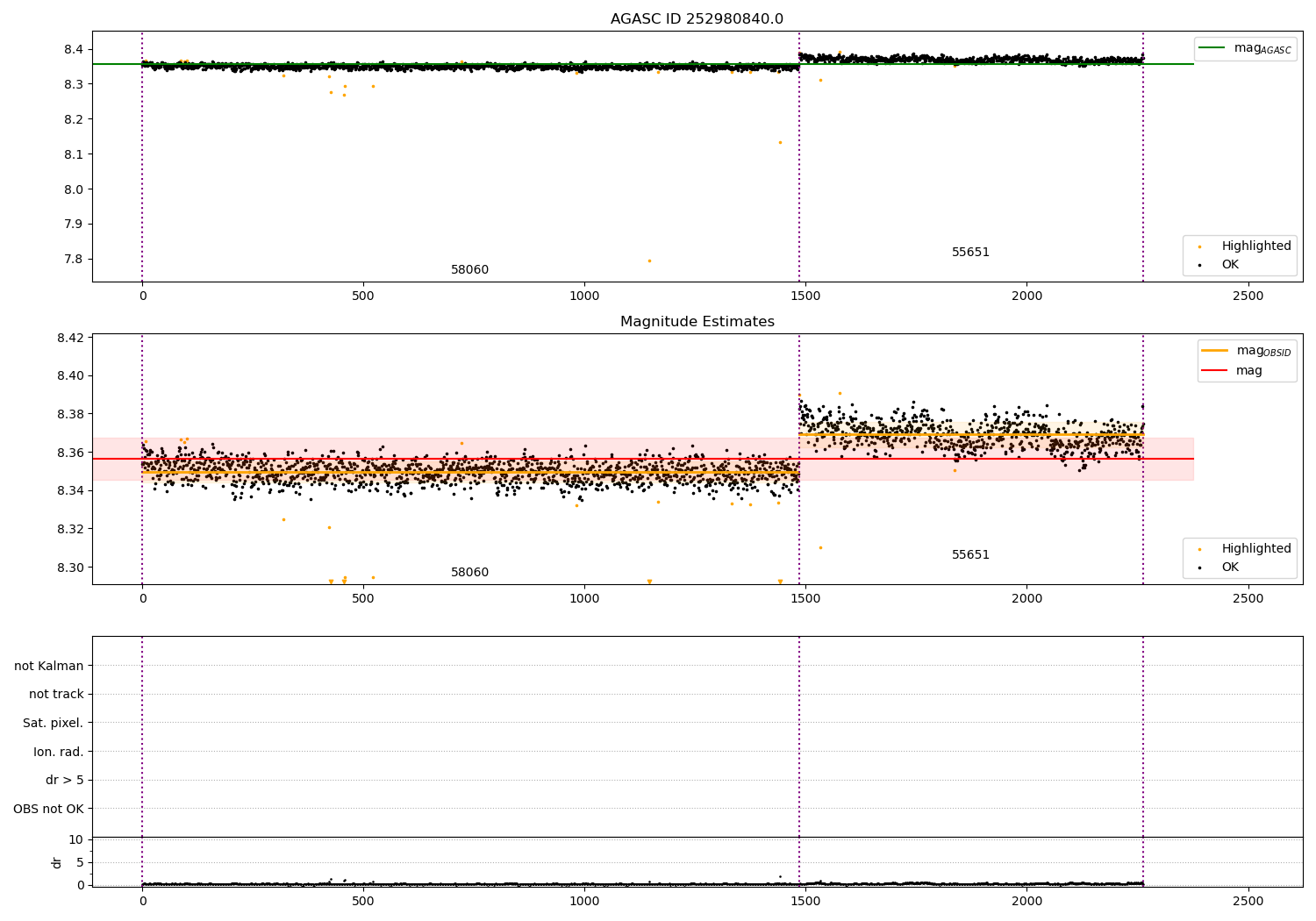Click the "8.36" y-tick label
The image size is (1316, 921).
tap(70, 453)
